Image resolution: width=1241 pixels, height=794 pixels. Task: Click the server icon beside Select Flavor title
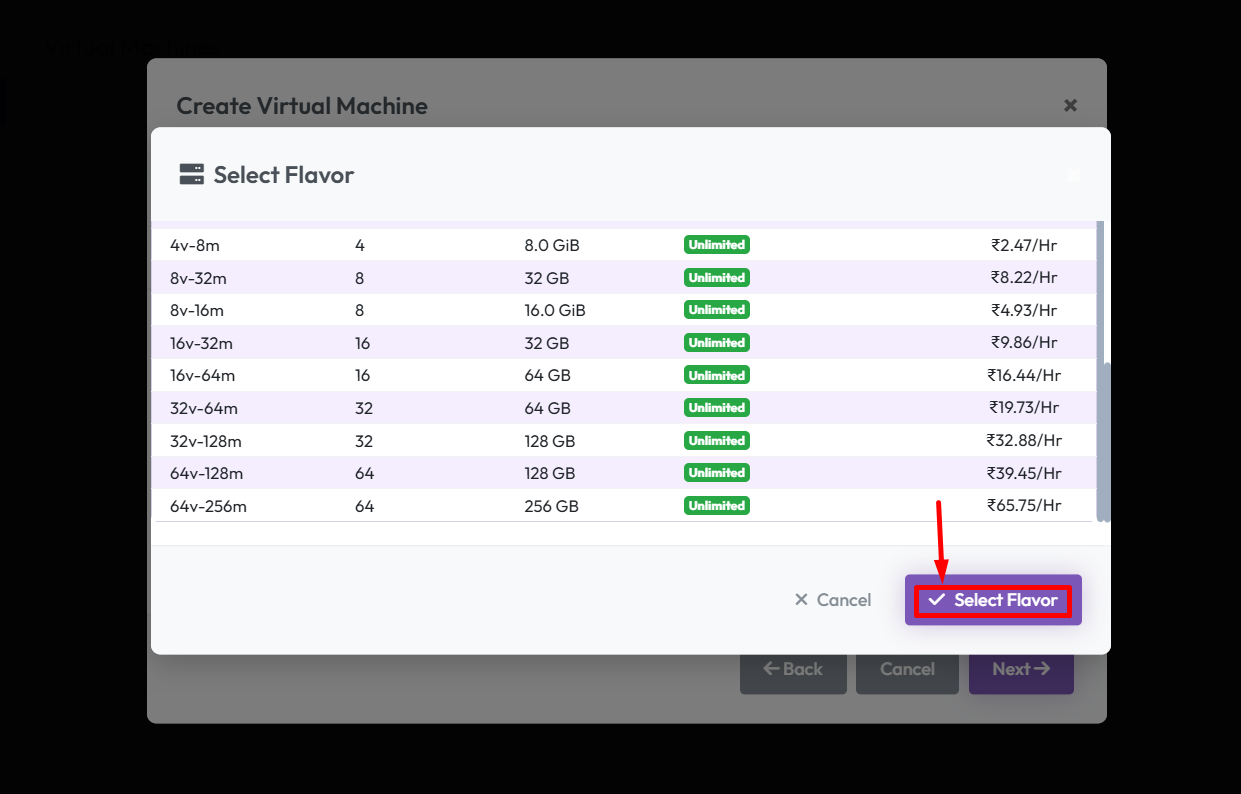point(191,175)
